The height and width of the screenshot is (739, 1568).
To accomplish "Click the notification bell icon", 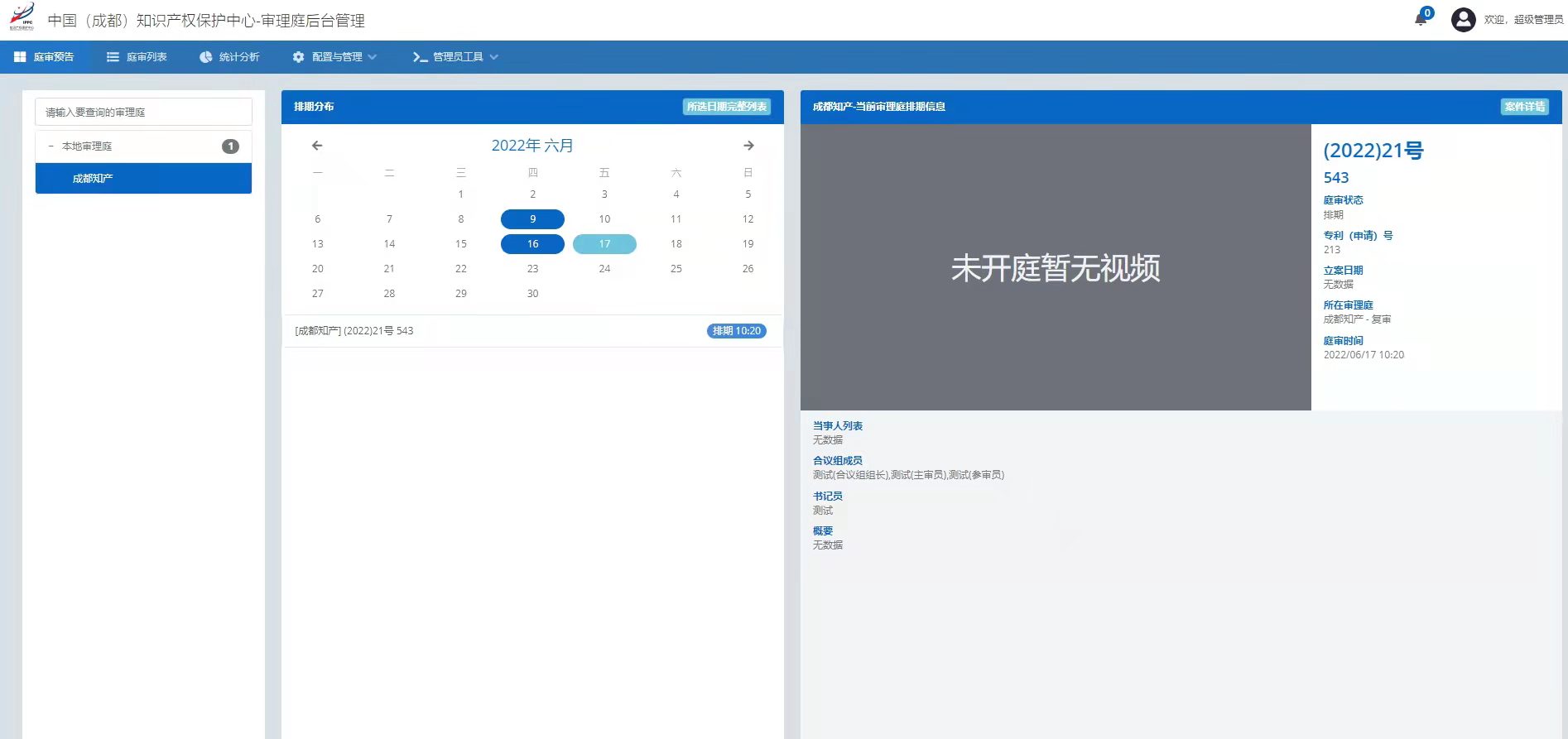I will (1421, 18).
